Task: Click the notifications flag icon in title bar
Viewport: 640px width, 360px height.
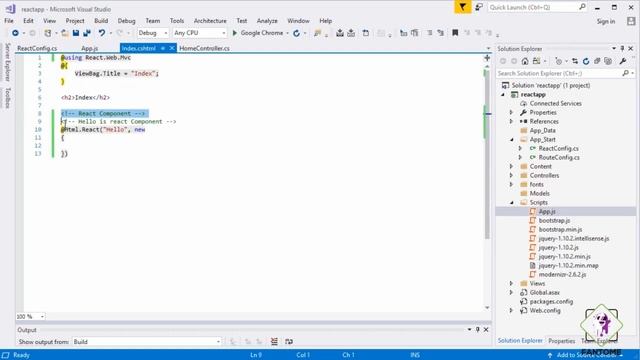Action: 462,7
